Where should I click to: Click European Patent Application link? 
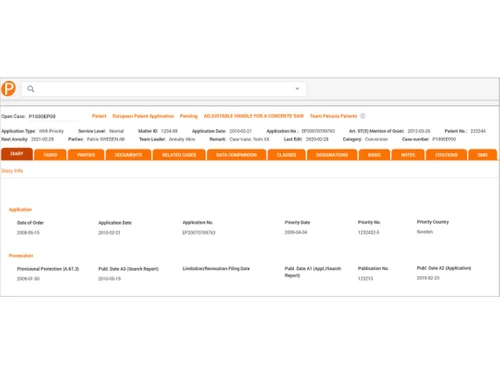click(143, 116)
